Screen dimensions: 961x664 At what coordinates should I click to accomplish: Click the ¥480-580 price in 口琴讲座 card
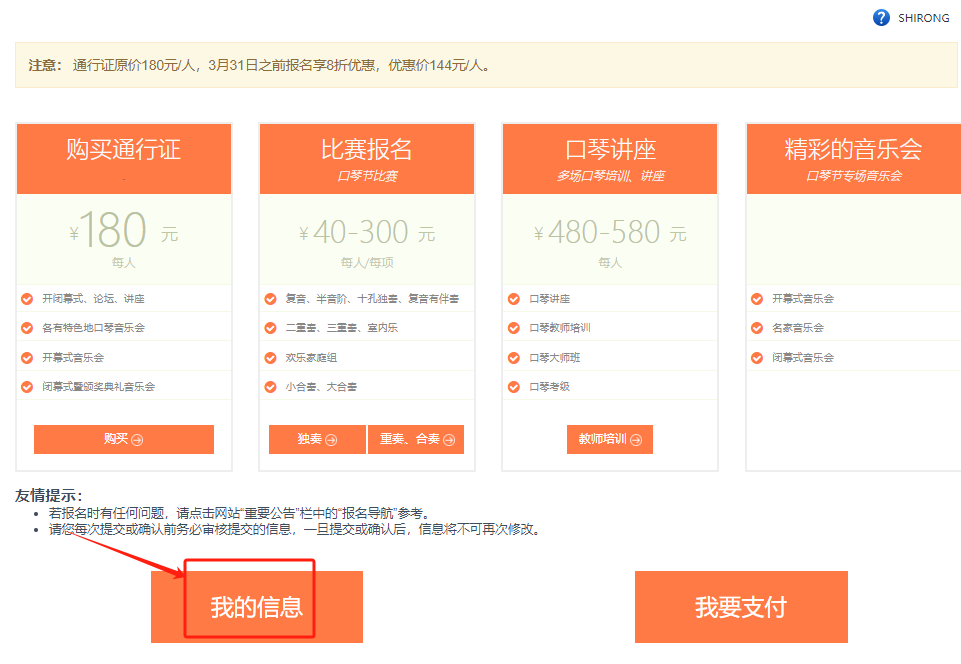pyautogui.click(x=610, y=233)
